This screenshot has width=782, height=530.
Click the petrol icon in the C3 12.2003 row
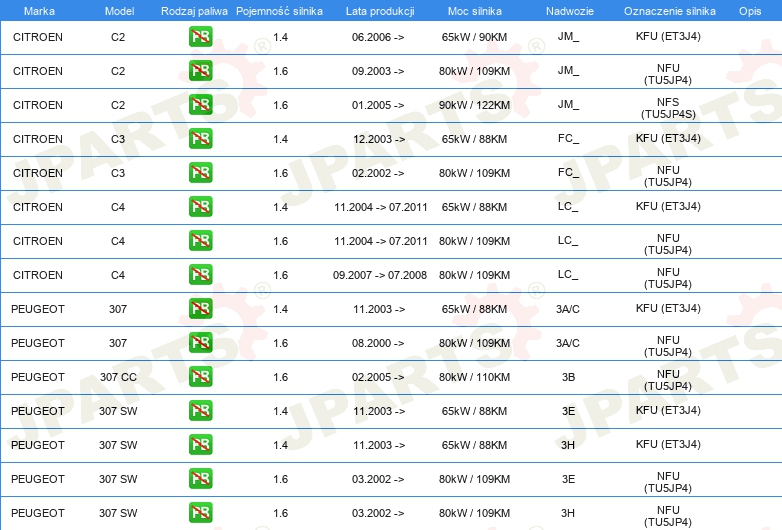pyautogui.click(x=200, y=139)
